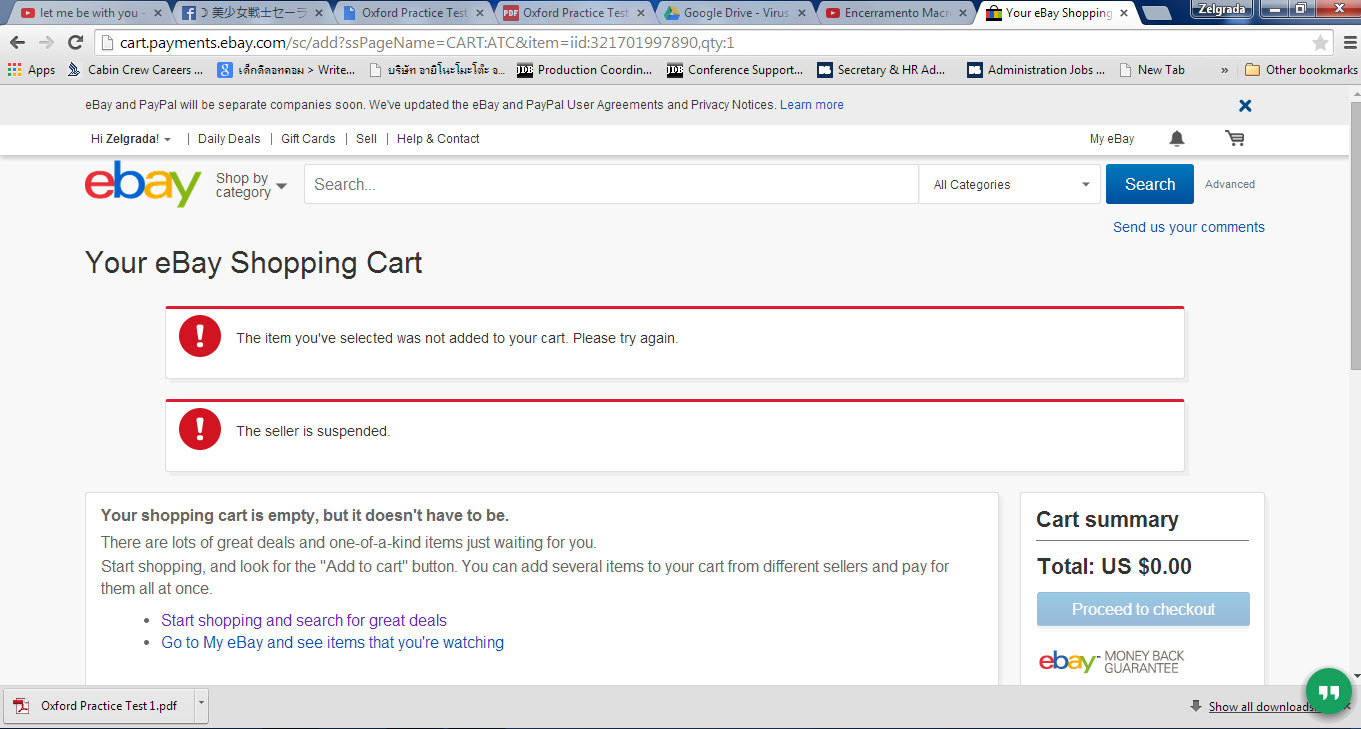Expand the Hi Zelgrada account menu

click(131, 139)
